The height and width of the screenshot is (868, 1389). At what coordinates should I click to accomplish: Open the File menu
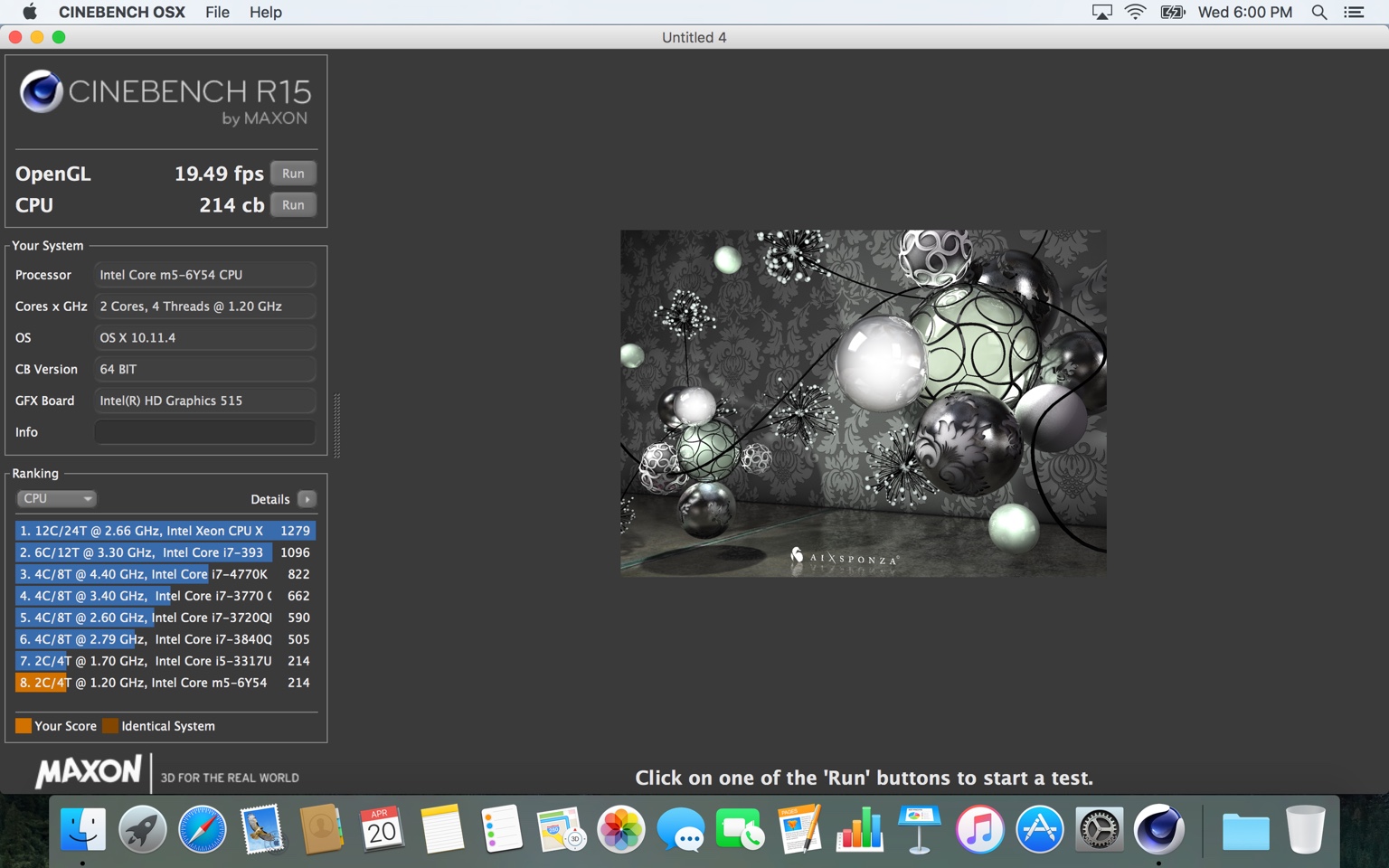pyautogui.click(x=217, y=12)
